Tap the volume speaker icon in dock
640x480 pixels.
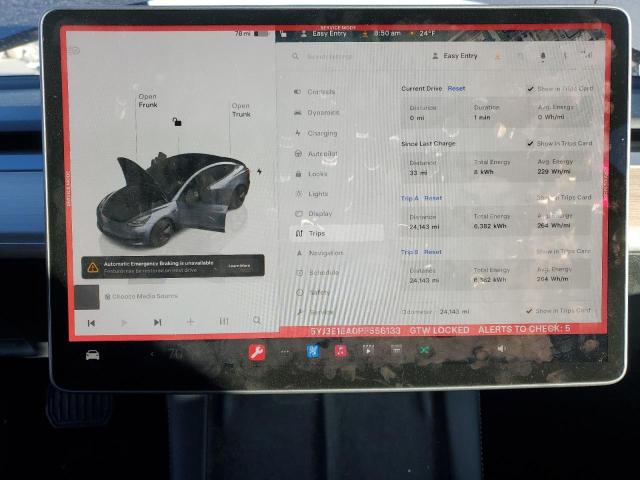tap(501, 349)
